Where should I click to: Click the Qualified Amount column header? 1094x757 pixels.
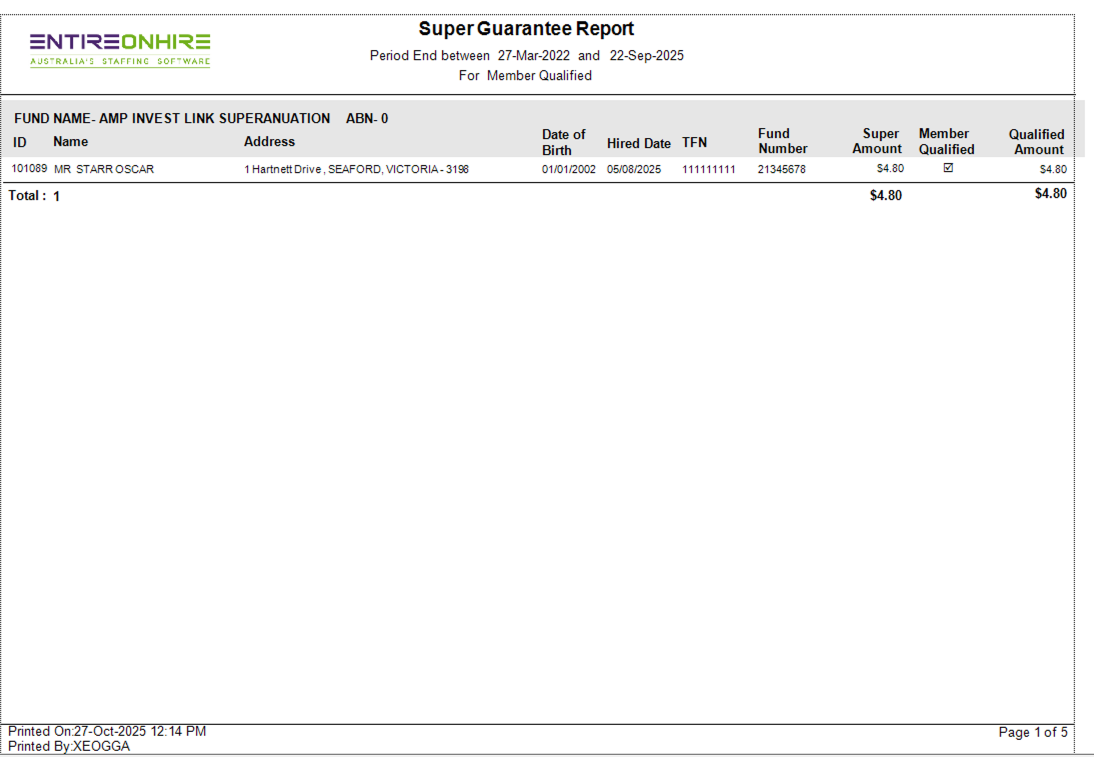coord(1036,142)
